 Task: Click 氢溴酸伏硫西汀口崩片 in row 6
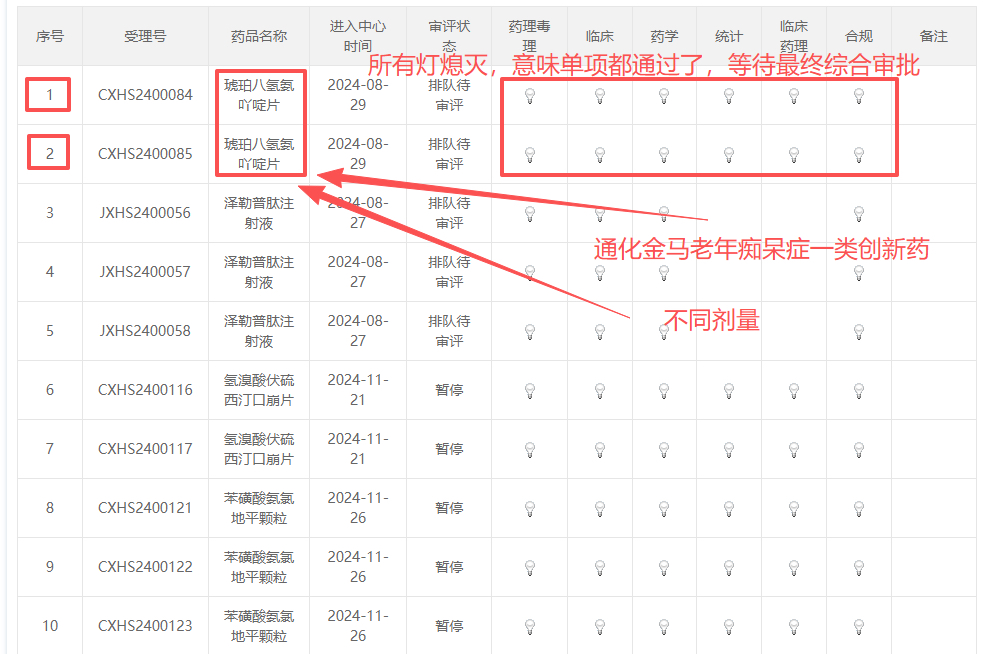[259, 390]
